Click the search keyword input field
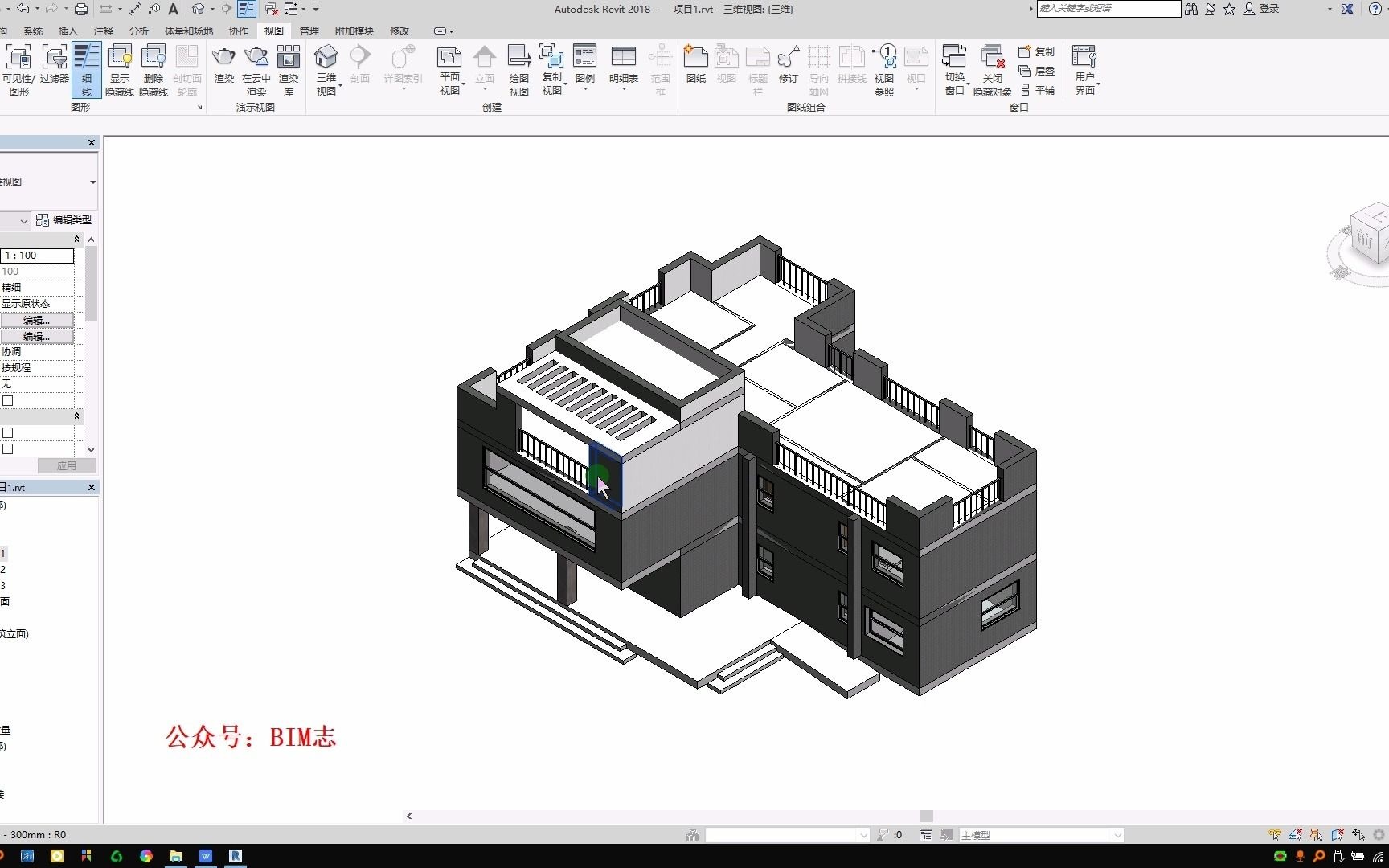 click(1108, 8)
